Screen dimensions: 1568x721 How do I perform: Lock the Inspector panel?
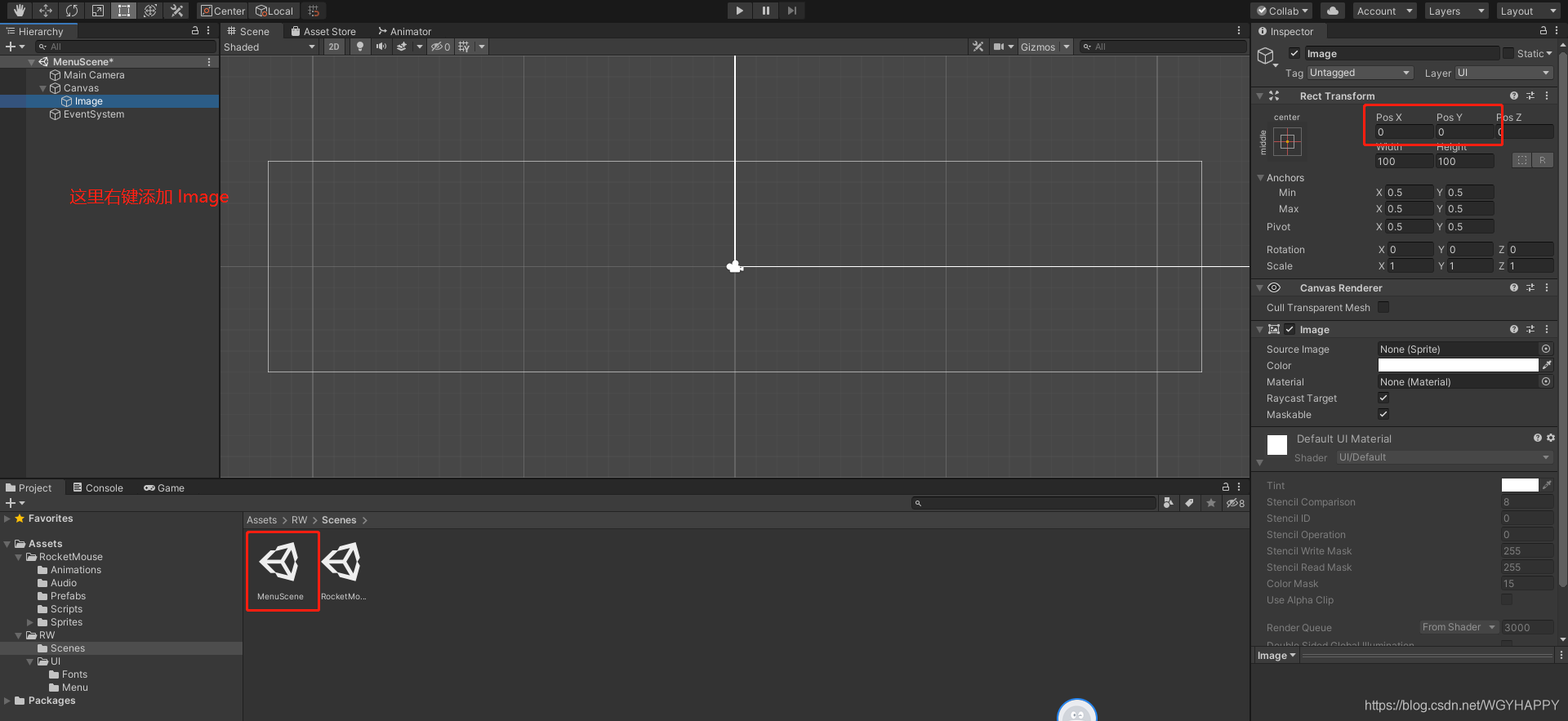pyautogui.click(x=1543, y=31)
